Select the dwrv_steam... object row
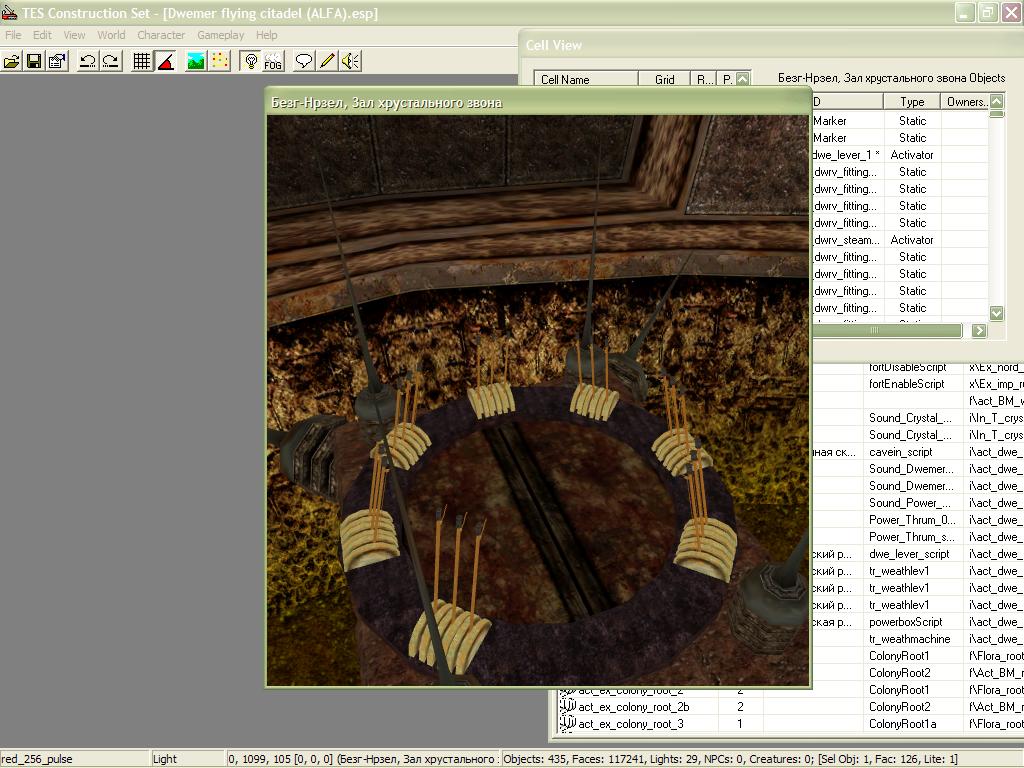This screenshot has height=768, width=1024. pyautogui.click(x=899, y=240)
